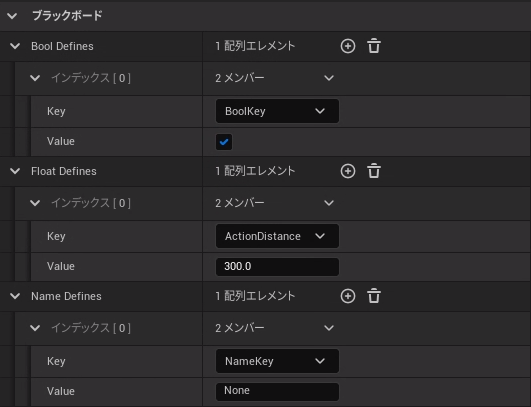Click Value label beside the 300.0 field

click(61, 266)
